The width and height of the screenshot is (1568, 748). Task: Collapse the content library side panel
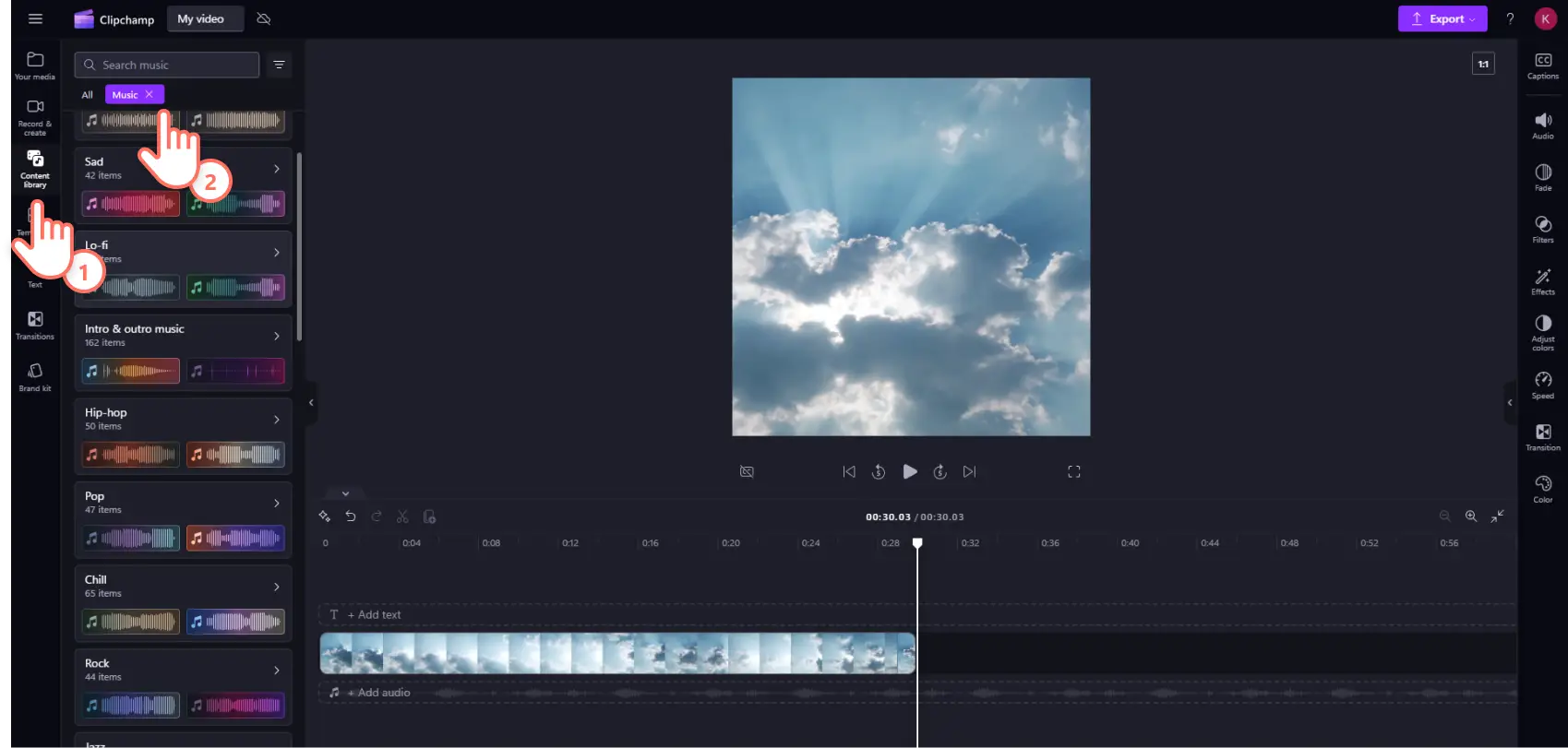click(311, 403)
